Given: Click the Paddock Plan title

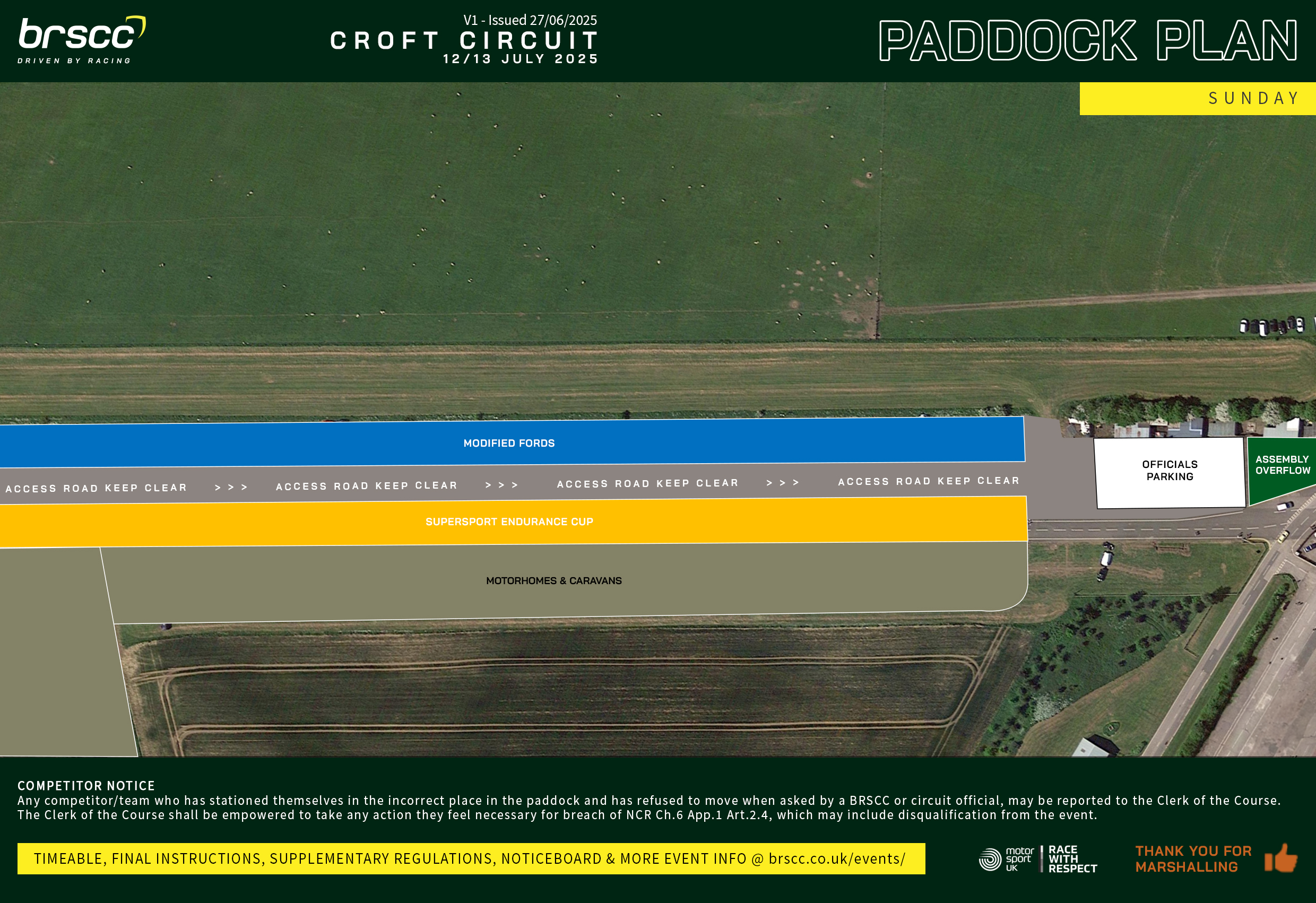Looking at the screenshot, I should [1088, 40].
